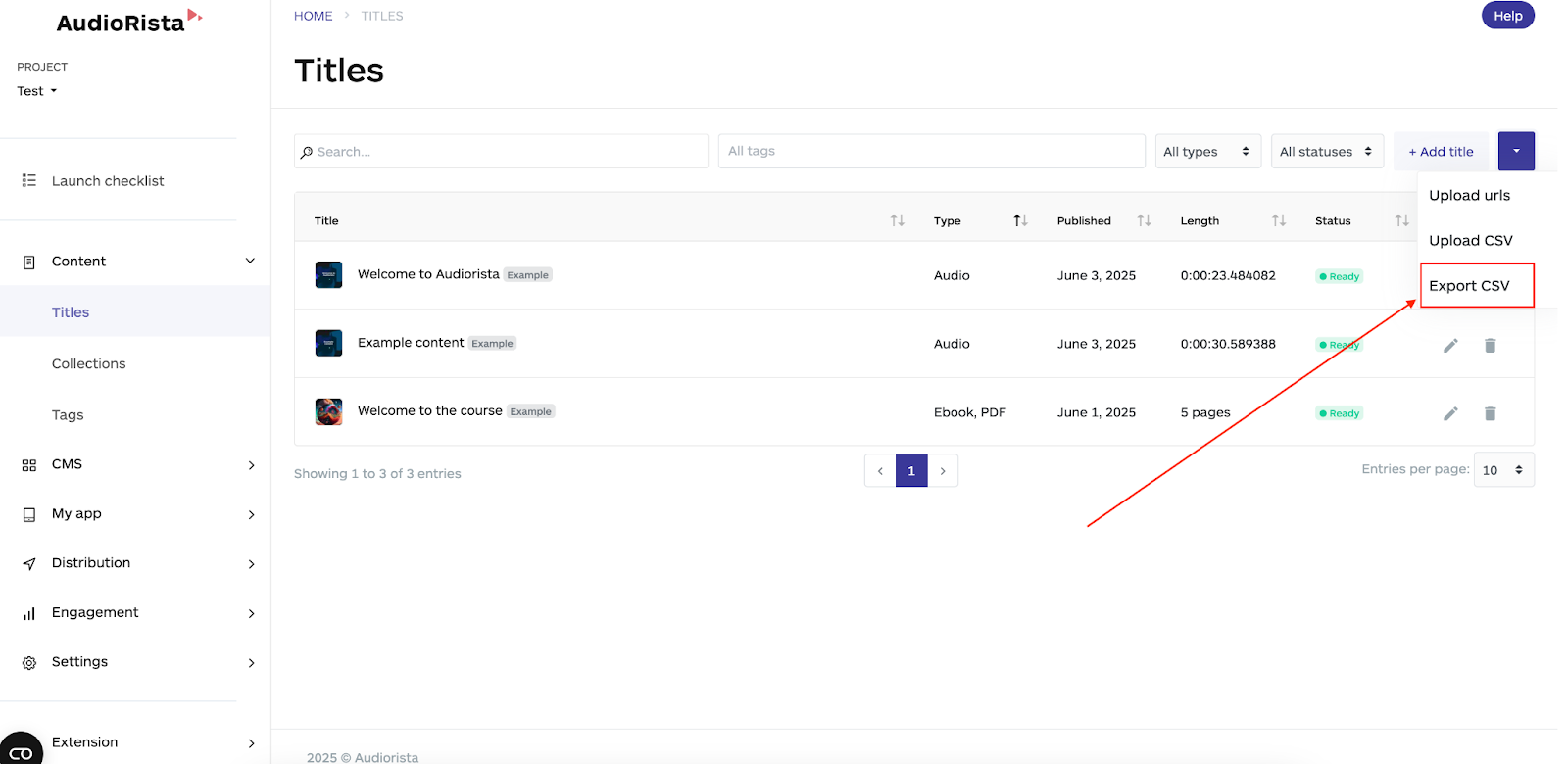Screen dimensions: 1568x764
Task: Select Upload urls from the menu
Action: click(x=1469, y=195)
